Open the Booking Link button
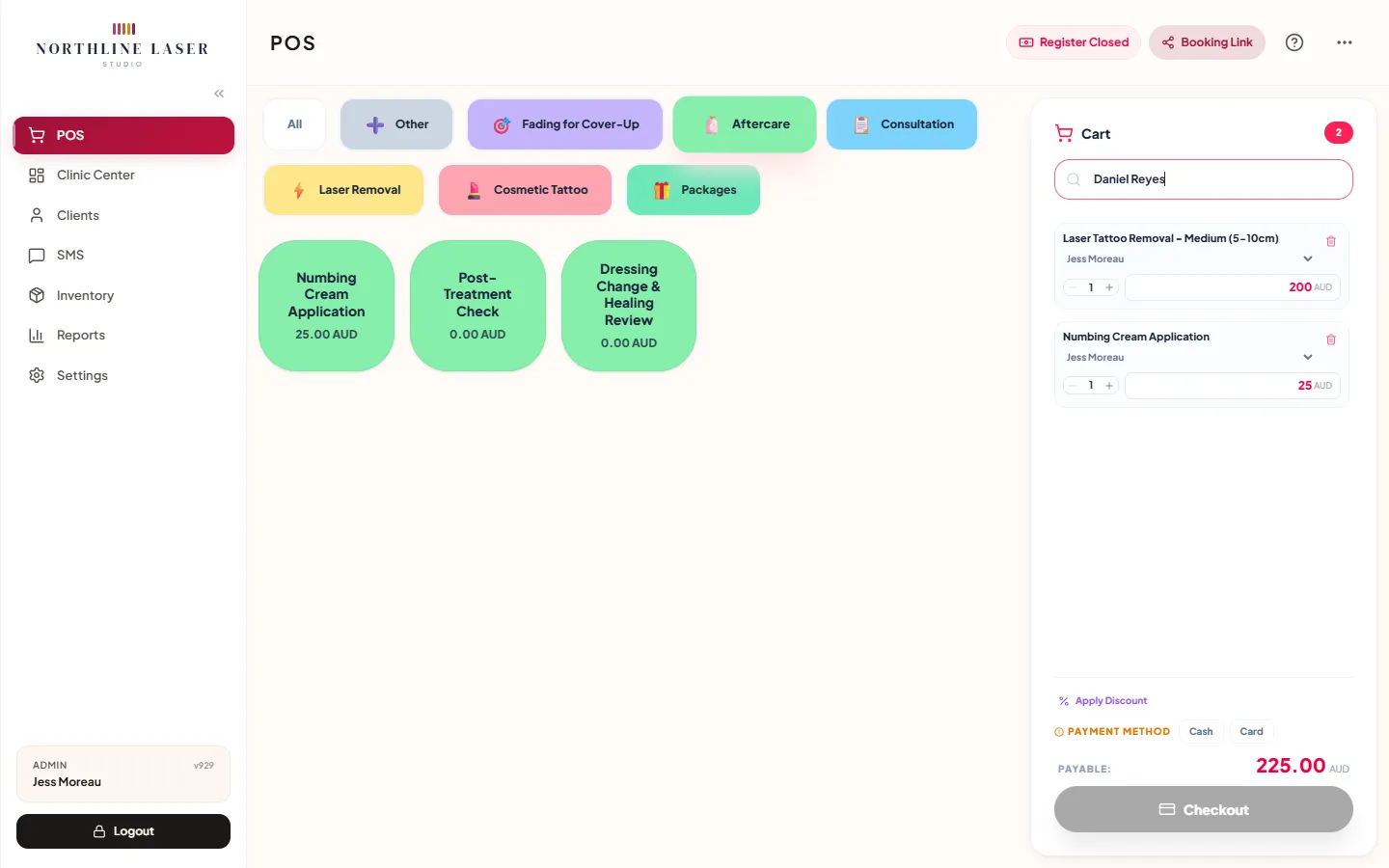The width and height of the screenshot is (1389, 868). click(1207, 42)
